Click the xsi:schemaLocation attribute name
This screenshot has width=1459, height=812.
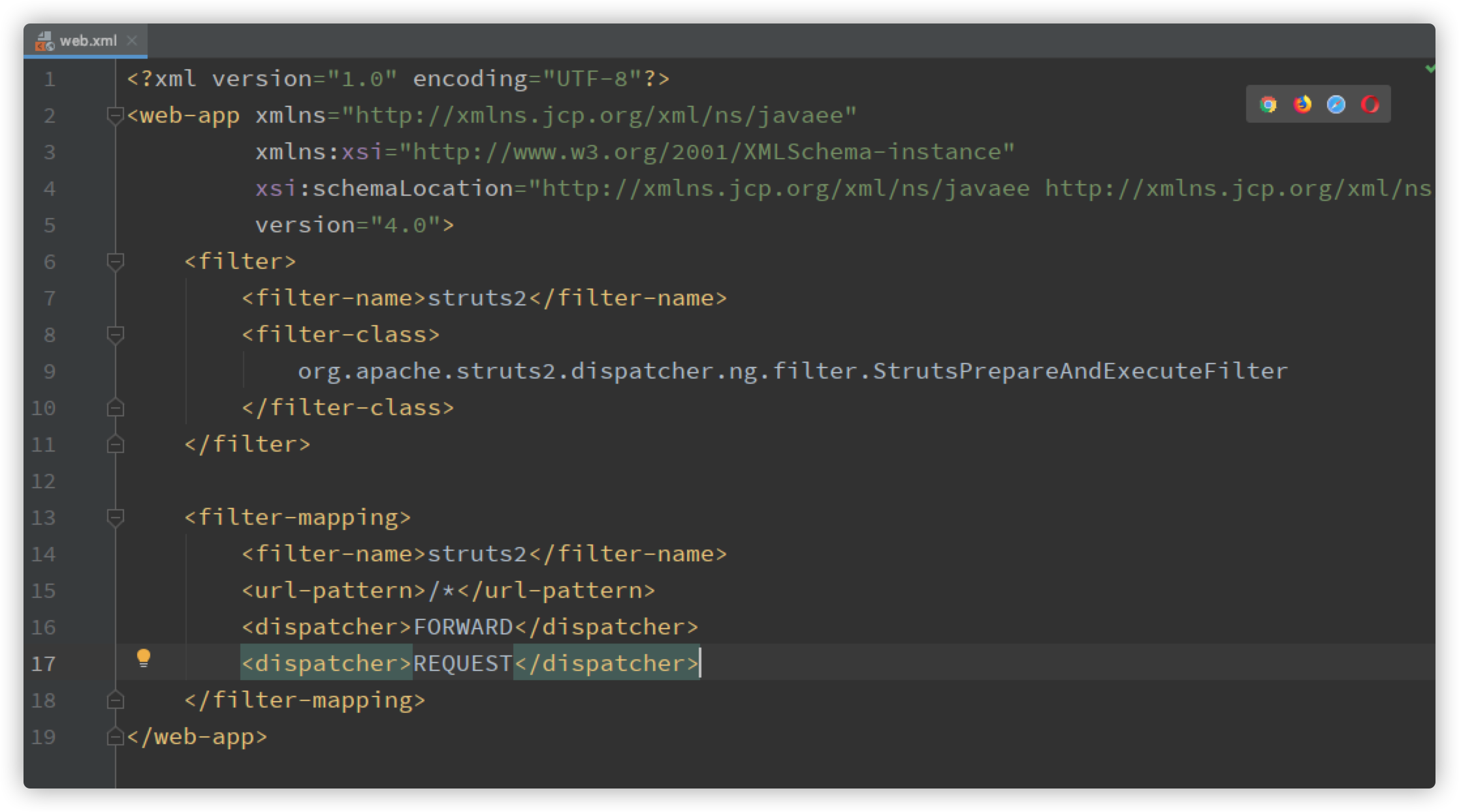click(x=384, y=189)
